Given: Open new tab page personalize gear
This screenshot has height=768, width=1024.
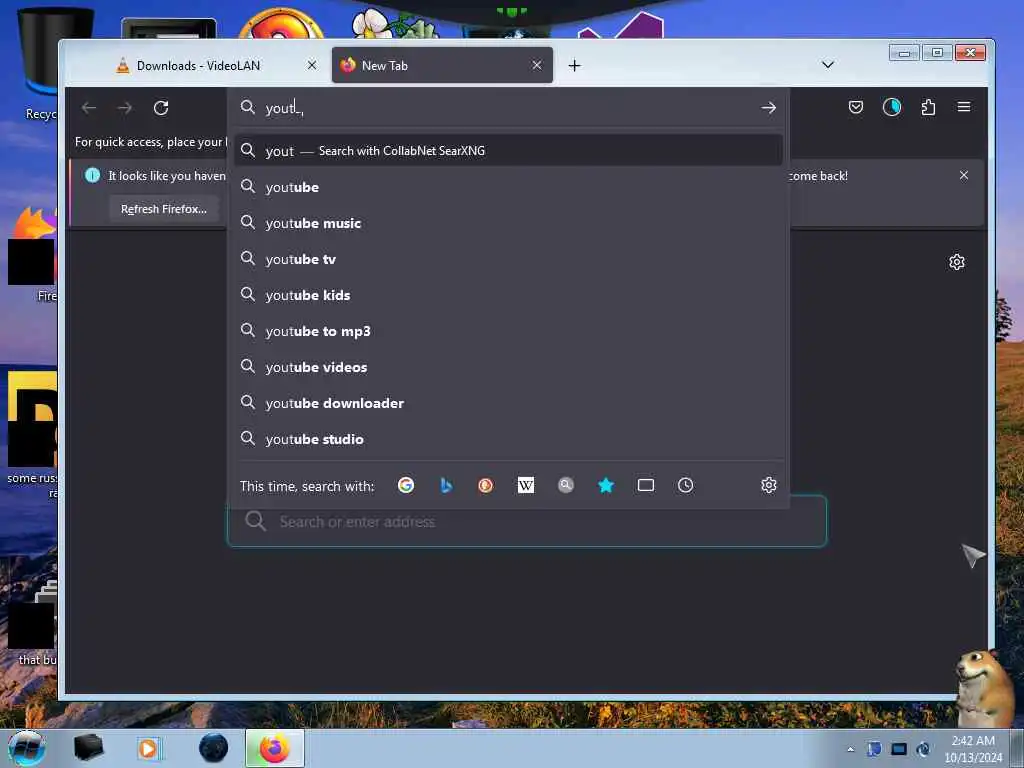Looking at the screenshot, I should click(x=957, y=263).
